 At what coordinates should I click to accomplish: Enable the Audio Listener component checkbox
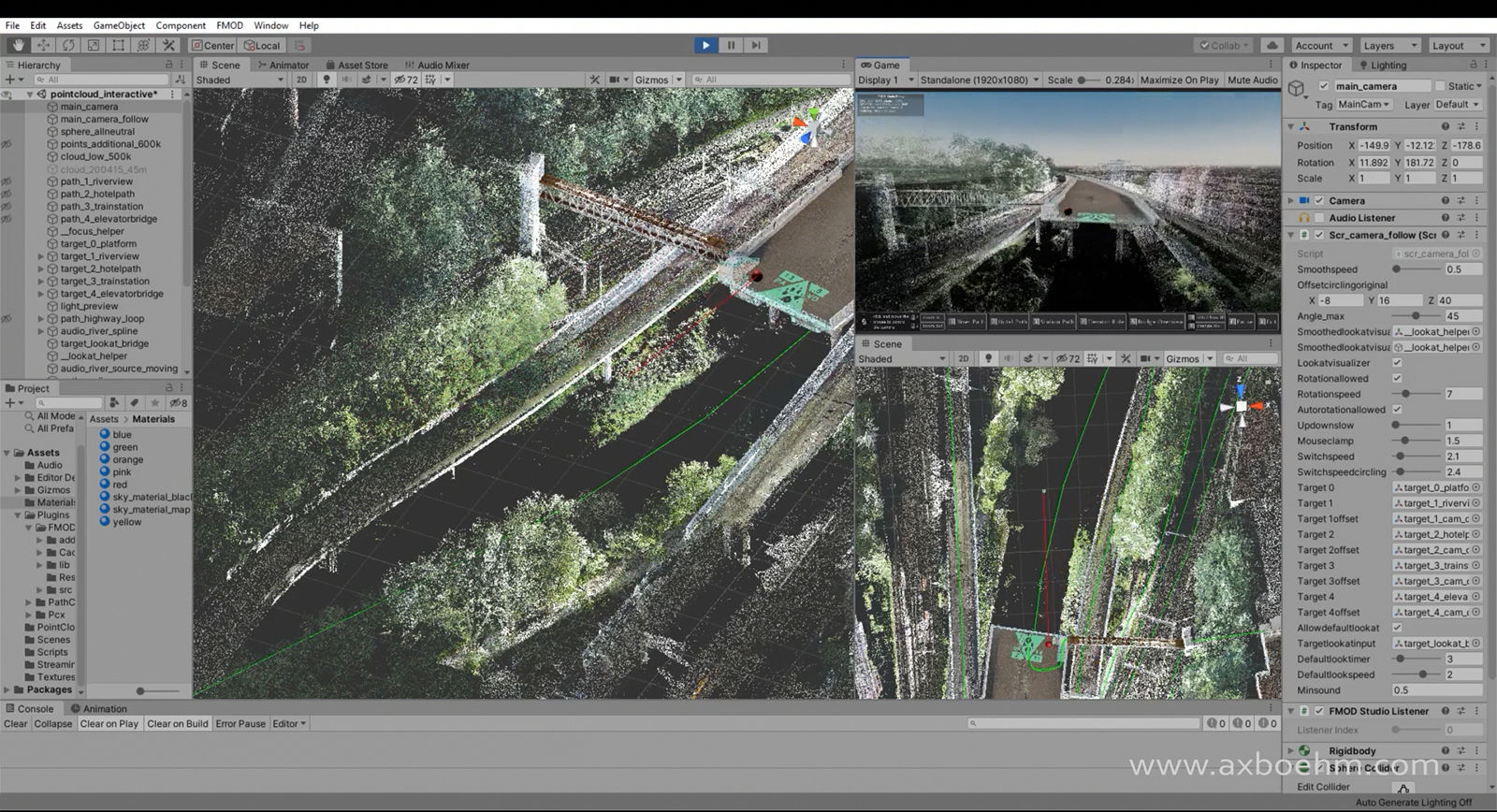click(x=1319, y=218)
